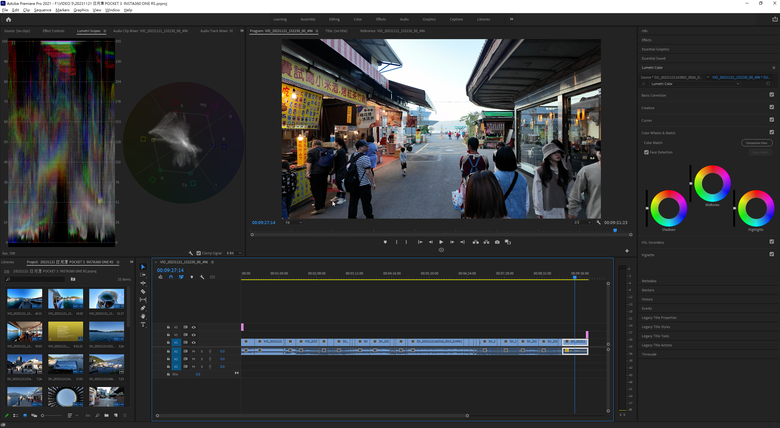Toggle Linked Selection in timeline
This screenshot has width=780, height=428.
(x=181, y=277)
